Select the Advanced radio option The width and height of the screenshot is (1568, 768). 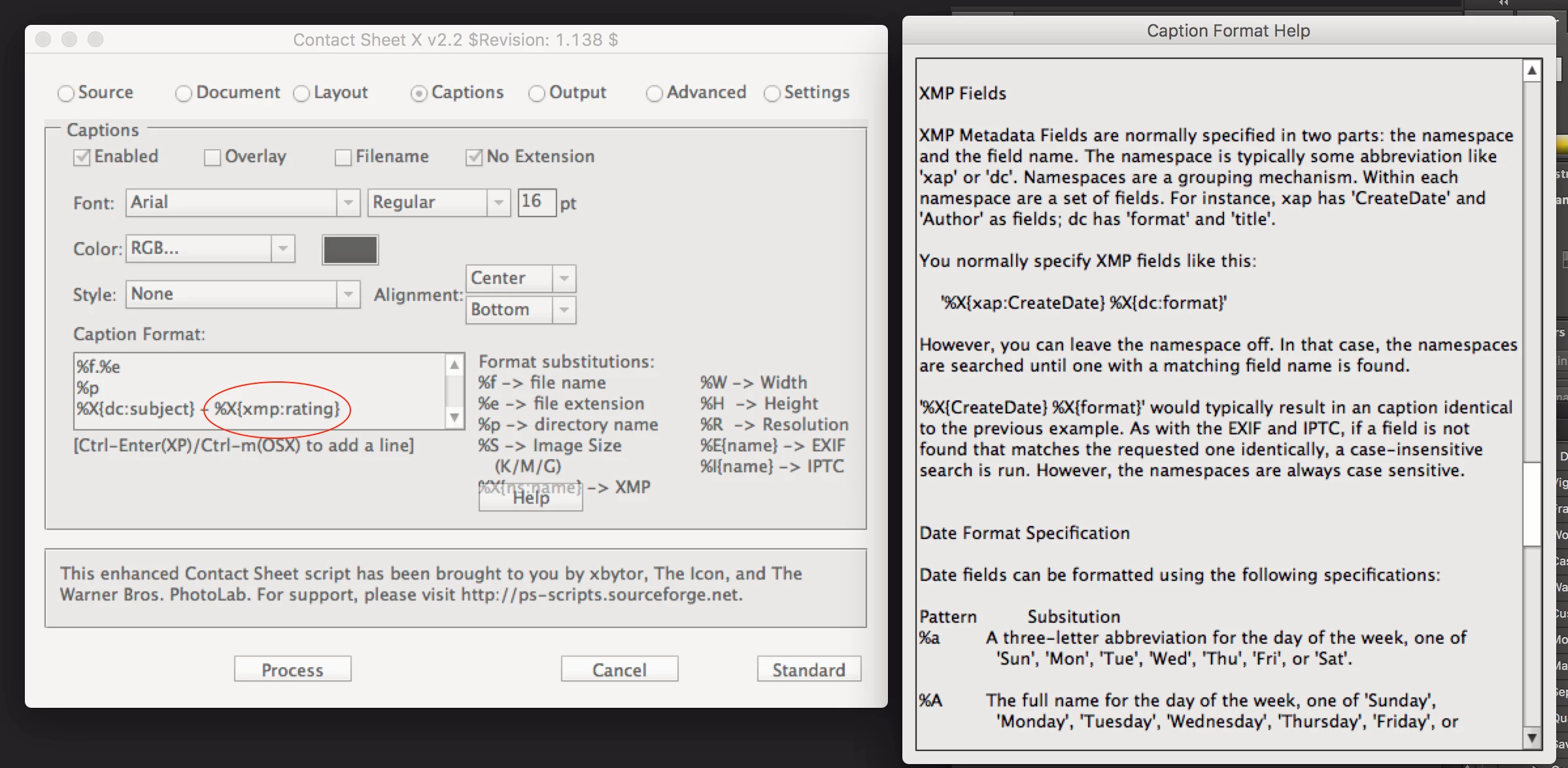point(655,94)
